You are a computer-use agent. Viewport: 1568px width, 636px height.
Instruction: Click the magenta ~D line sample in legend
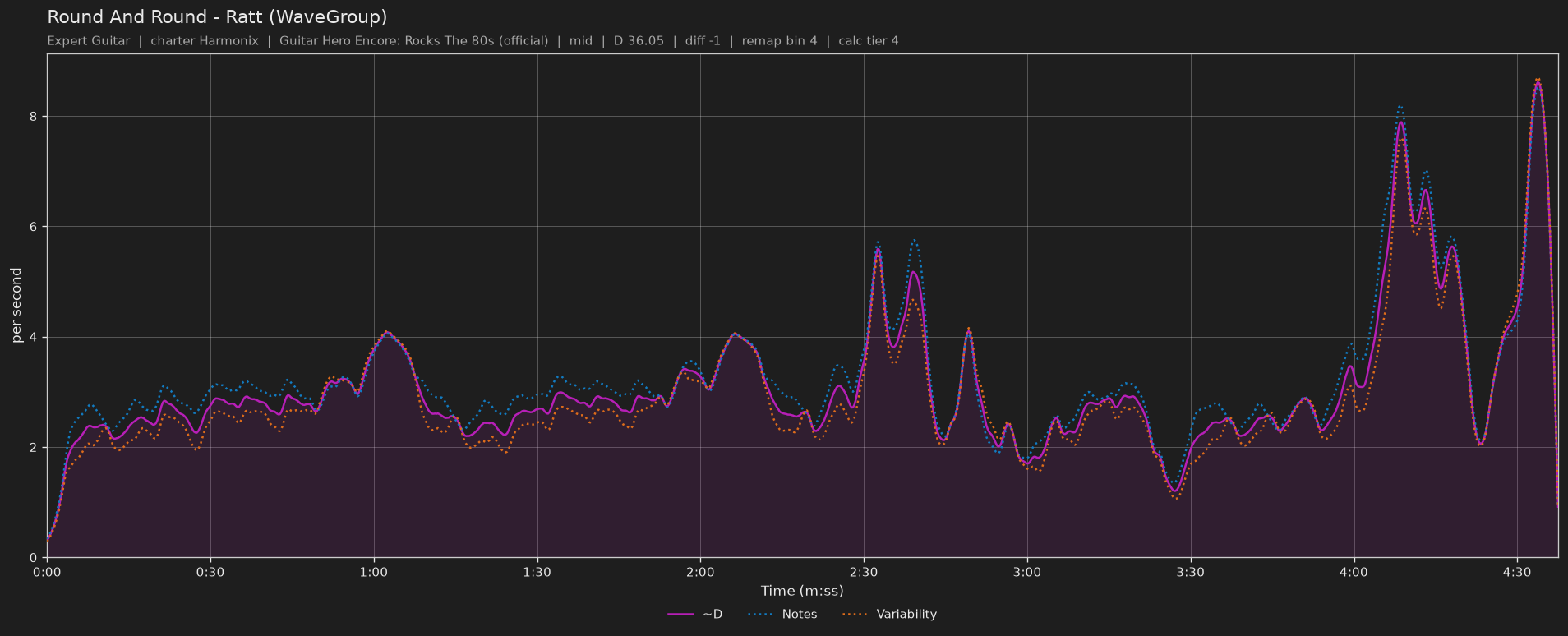tap(681, 615)
